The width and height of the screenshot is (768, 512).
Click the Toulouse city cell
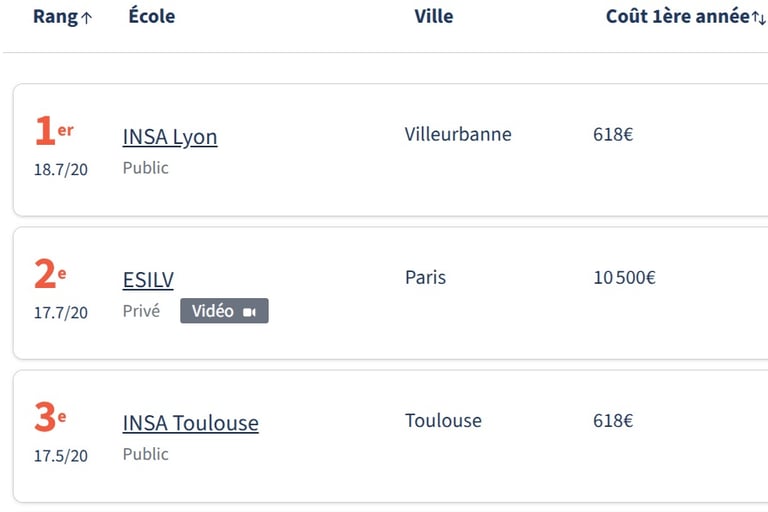click(x=443, y=421)
